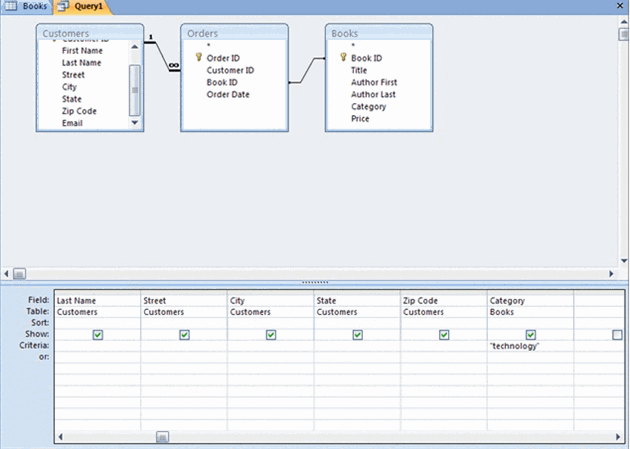Screen dimensions: 630x449
Task: Click right arrow of diagram horizontal scrollbar
Action: point(612,273)
